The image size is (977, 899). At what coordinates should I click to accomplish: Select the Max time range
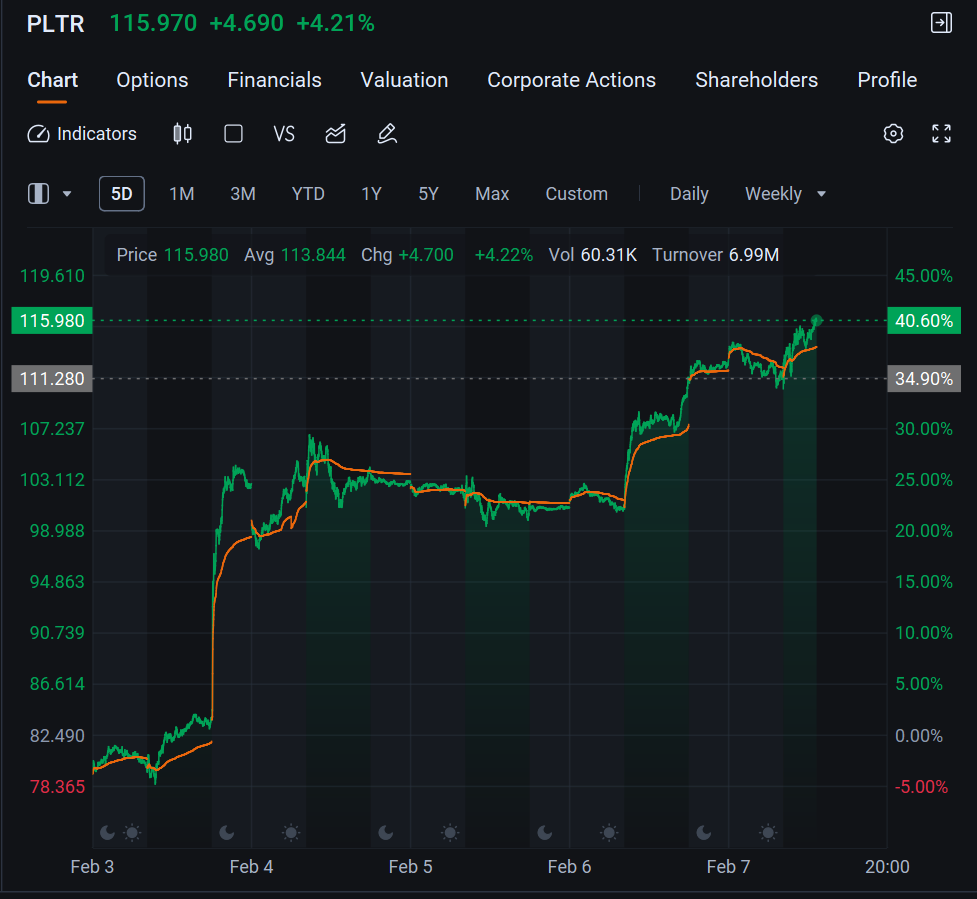coord(492,194)
